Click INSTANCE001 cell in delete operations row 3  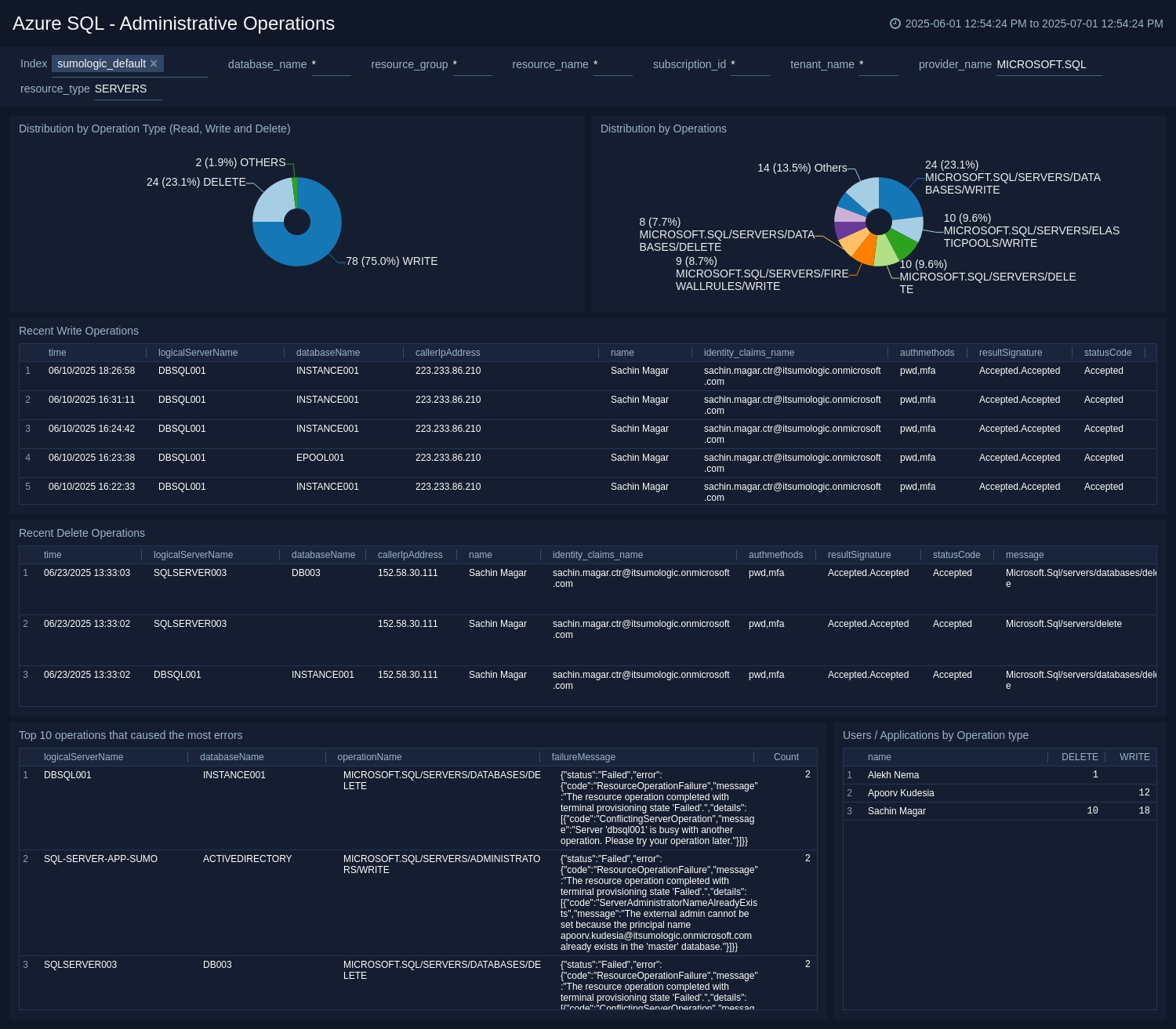coord(322,675)
